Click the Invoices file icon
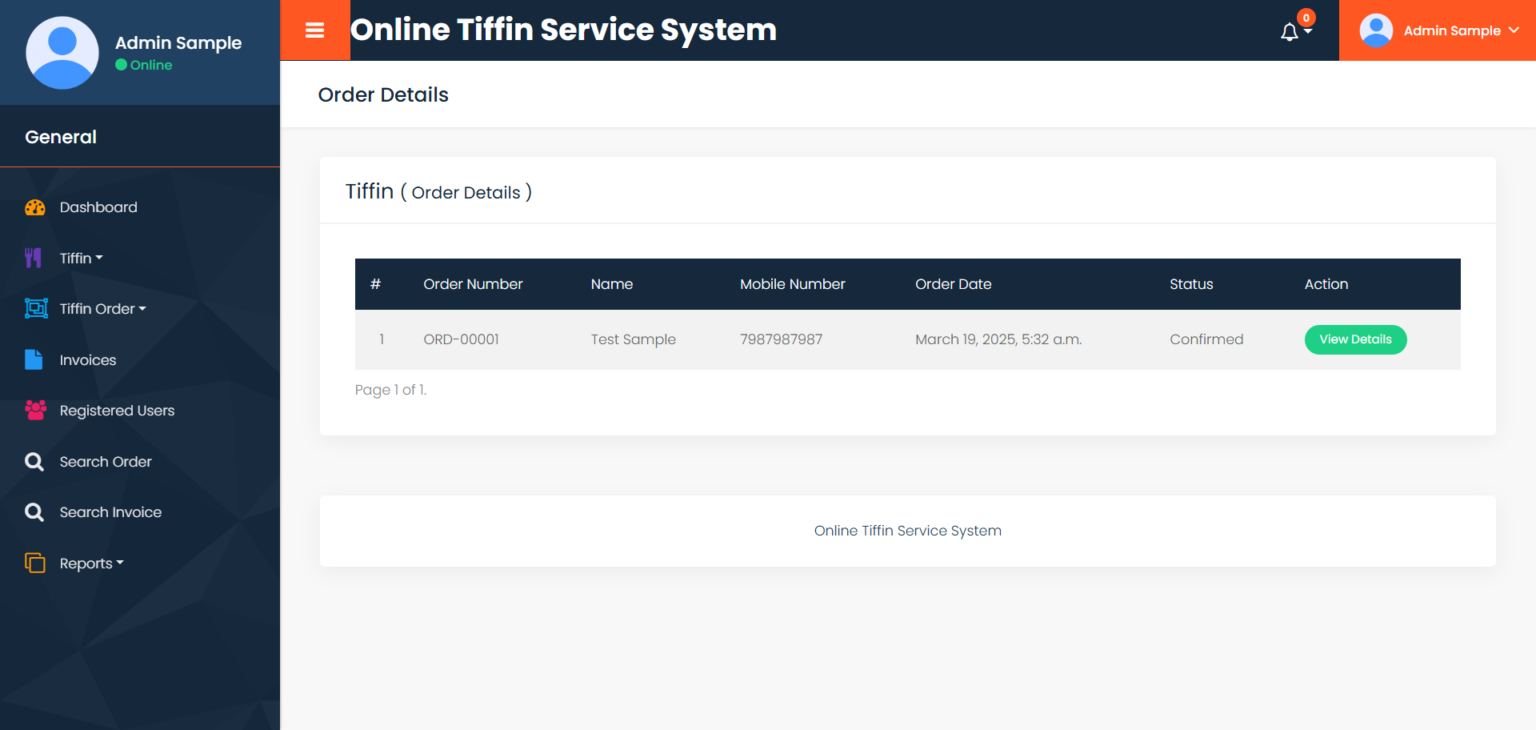 (34, 360)
